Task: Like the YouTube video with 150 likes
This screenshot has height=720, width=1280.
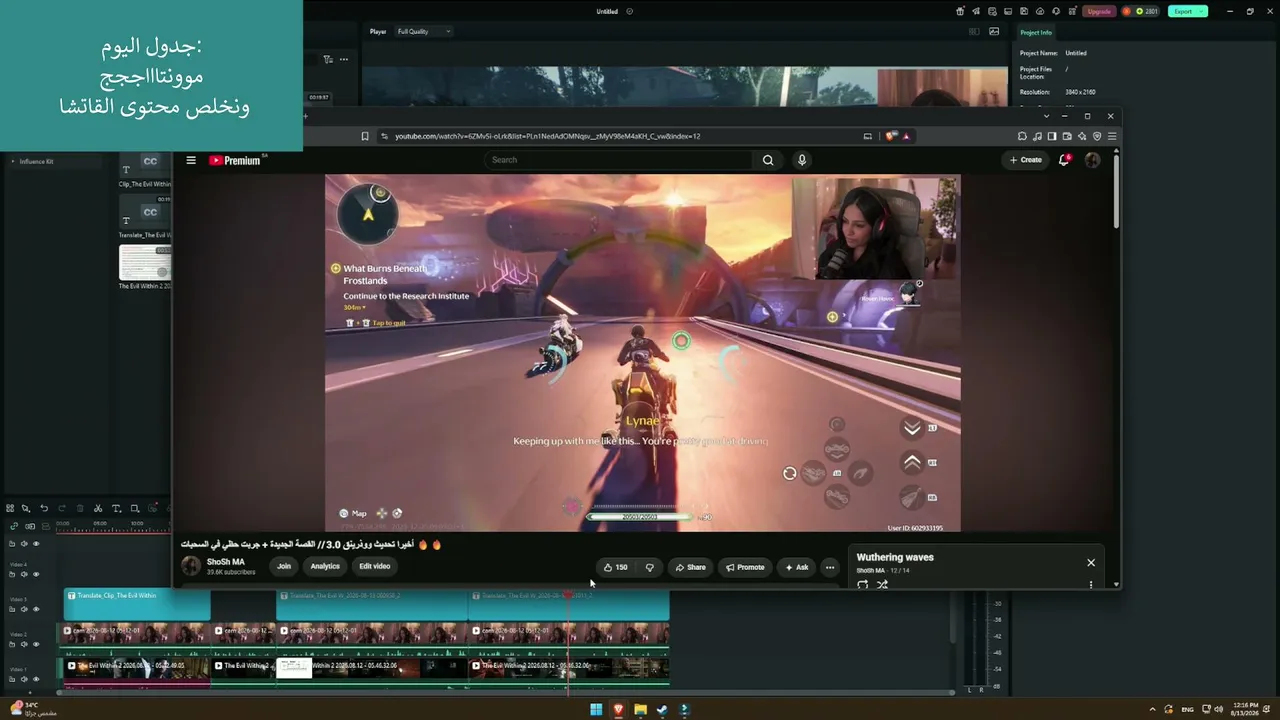Action: pyautogui.click(x=615, y=567)
